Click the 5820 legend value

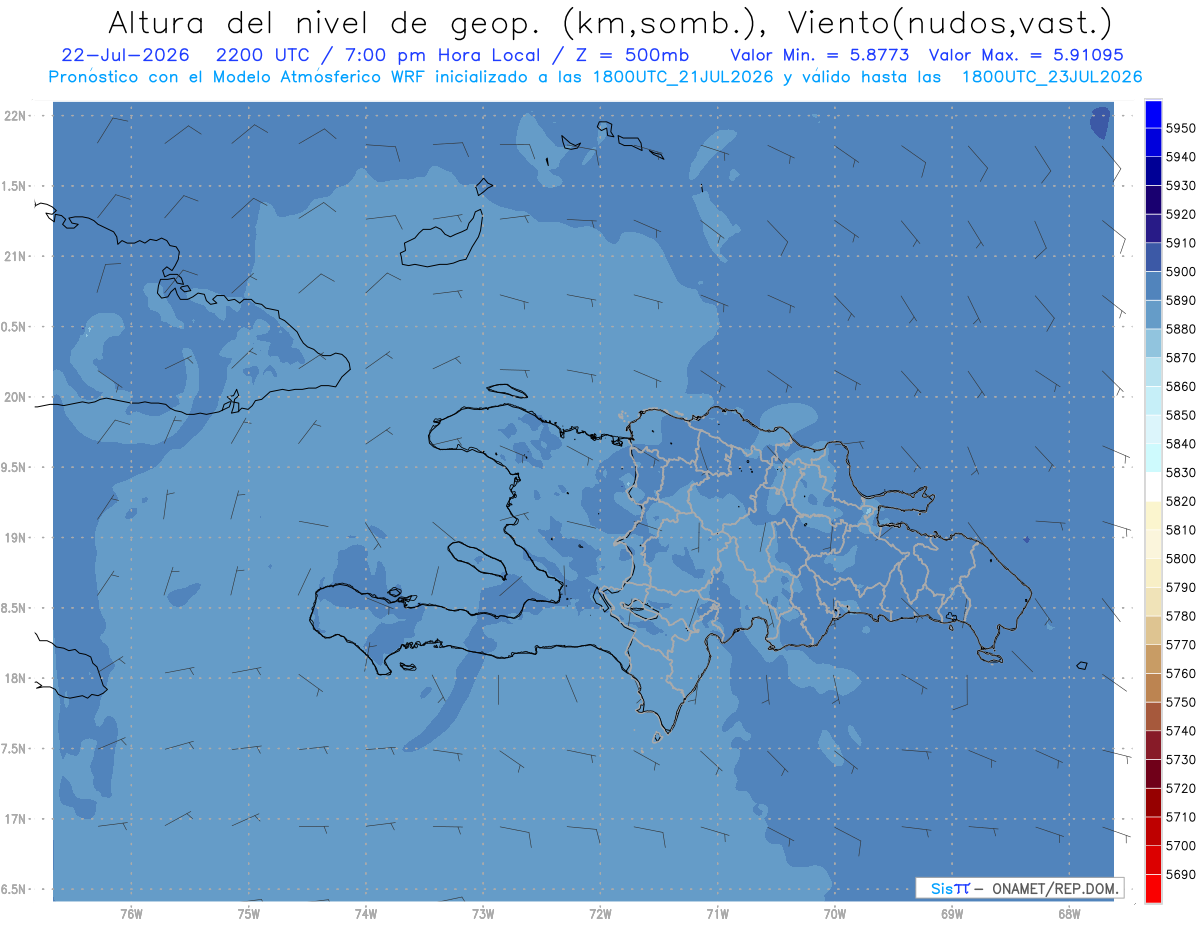tap(1180, 501)
